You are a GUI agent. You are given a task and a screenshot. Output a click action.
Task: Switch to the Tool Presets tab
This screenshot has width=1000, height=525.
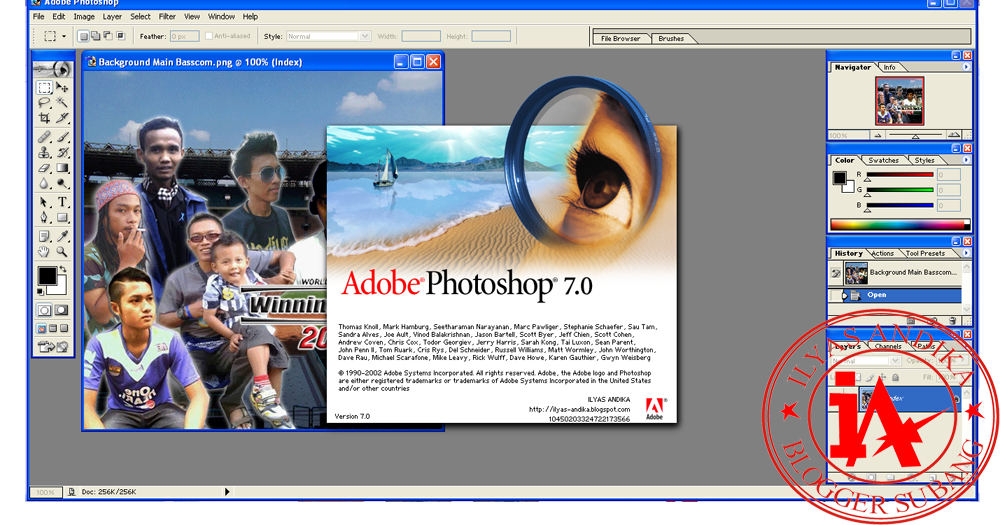tap(925, 253)
